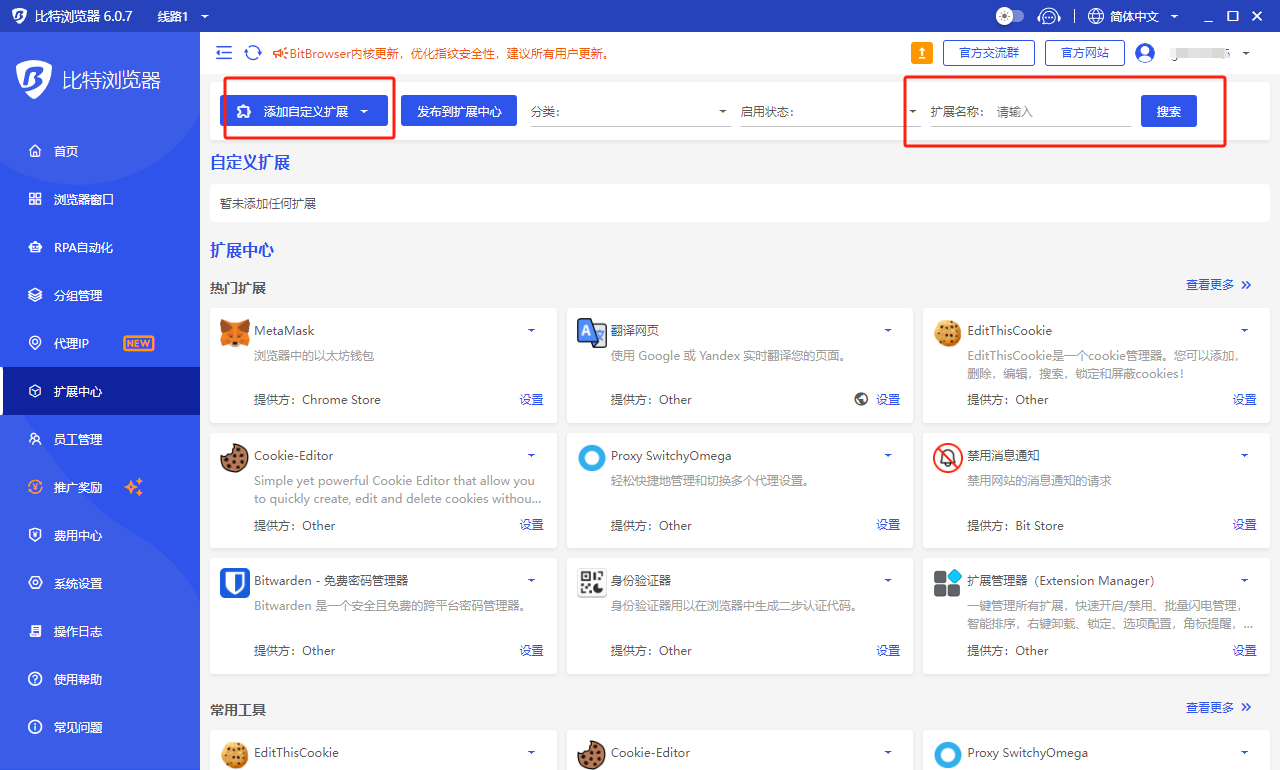This screenshot has height=770, width=1280.
Task: Click the Cookie-Editor cookie icon in 热门扩展
Action: pos(234,458)
